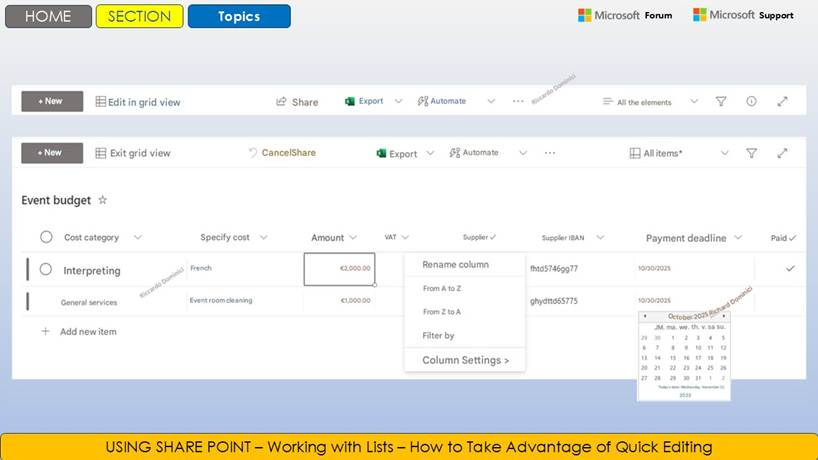The image size is (818, 460).
Task: Open Supplier IBAN column dropdown
Action: (x=600, y=237)
